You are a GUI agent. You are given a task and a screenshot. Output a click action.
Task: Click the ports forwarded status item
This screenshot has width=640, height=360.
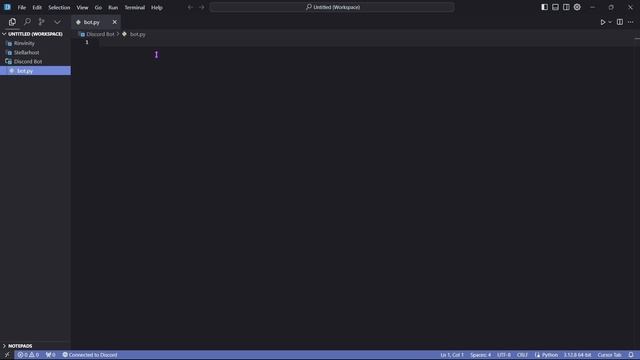coord(51,355)
